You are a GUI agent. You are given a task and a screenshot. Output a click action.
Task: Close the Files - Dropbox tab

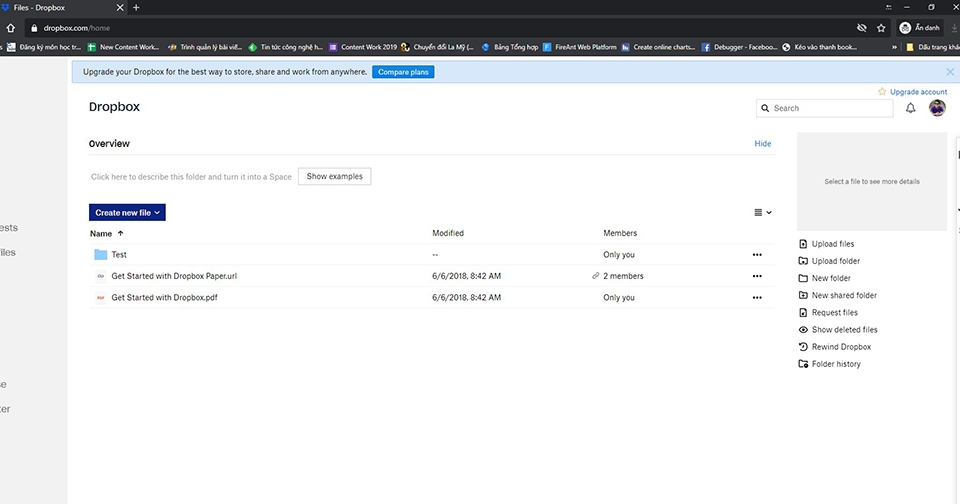(x=119, y=8)
